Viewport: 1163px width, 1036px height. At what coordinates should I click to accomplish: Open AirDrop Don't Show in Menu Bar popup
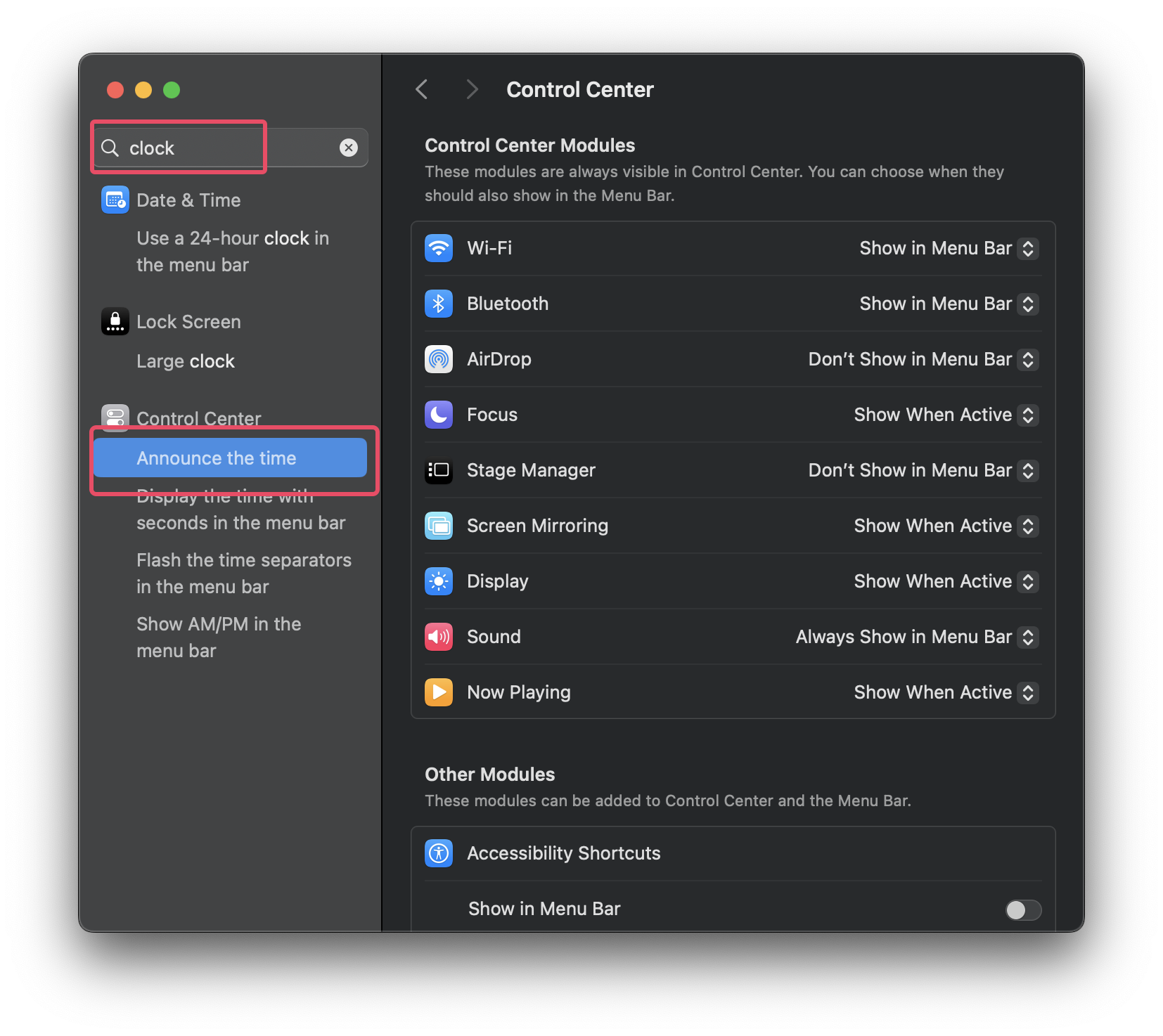coord(923,359)
